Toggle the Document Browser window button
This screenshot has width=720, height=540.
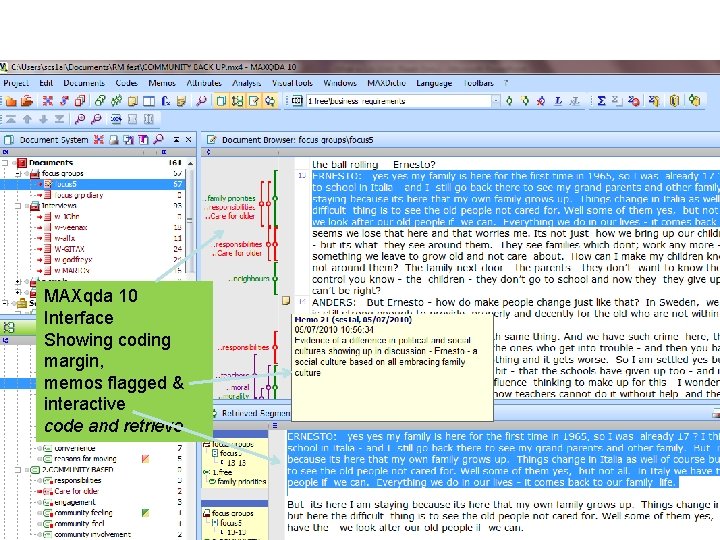[x=253, y=101]
